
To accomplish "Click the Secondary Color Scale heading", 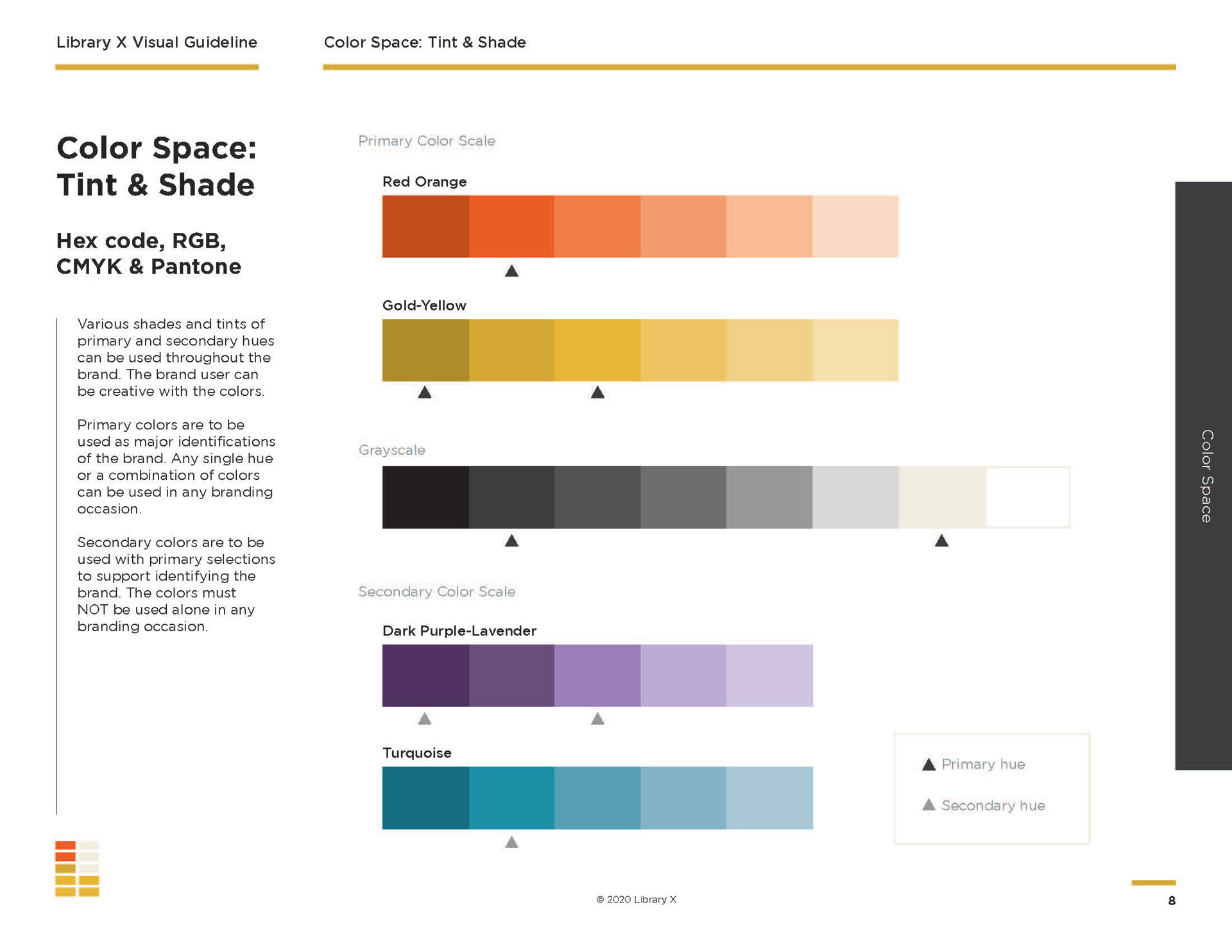I will [436, 591].
